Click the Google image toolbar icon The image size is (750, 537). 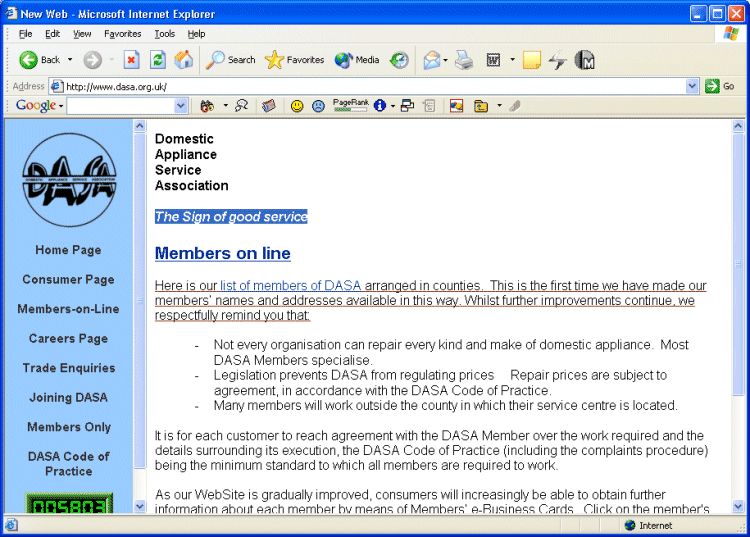pyautogui.click(x=456, y=106)
